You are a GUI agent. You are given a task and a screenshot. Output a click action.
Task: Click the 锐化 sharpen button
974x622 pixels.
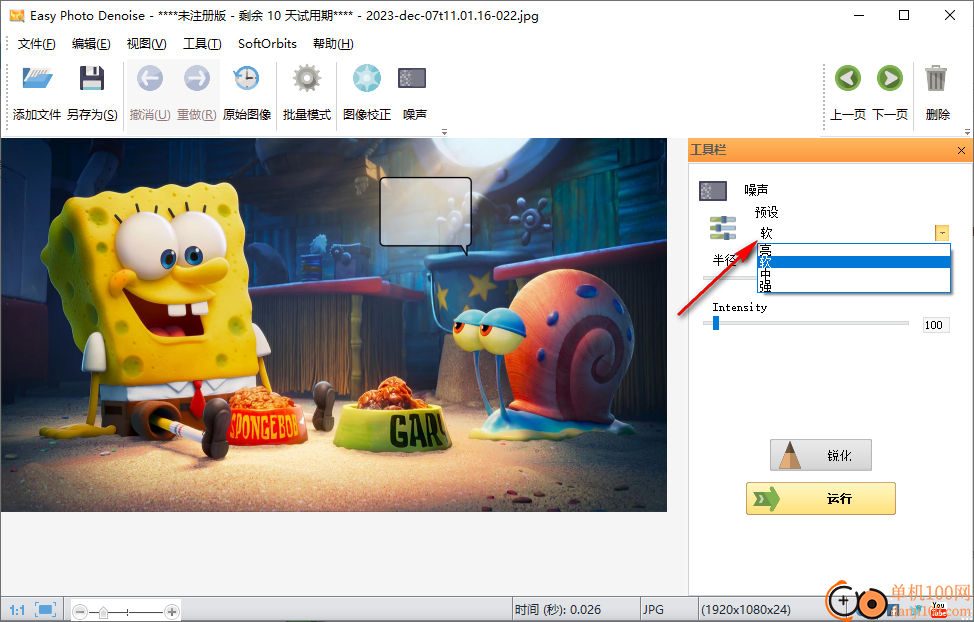pyautogui.click(x=821, y=455)
